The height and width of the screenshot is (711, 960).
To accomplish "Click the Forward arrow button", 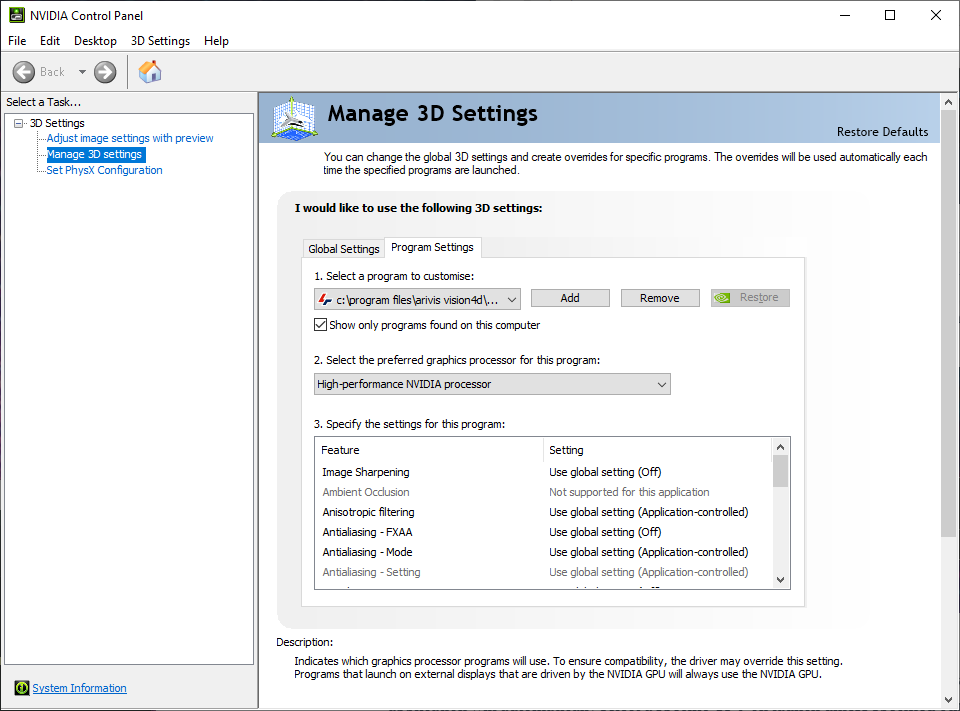I will pos(105,72).
